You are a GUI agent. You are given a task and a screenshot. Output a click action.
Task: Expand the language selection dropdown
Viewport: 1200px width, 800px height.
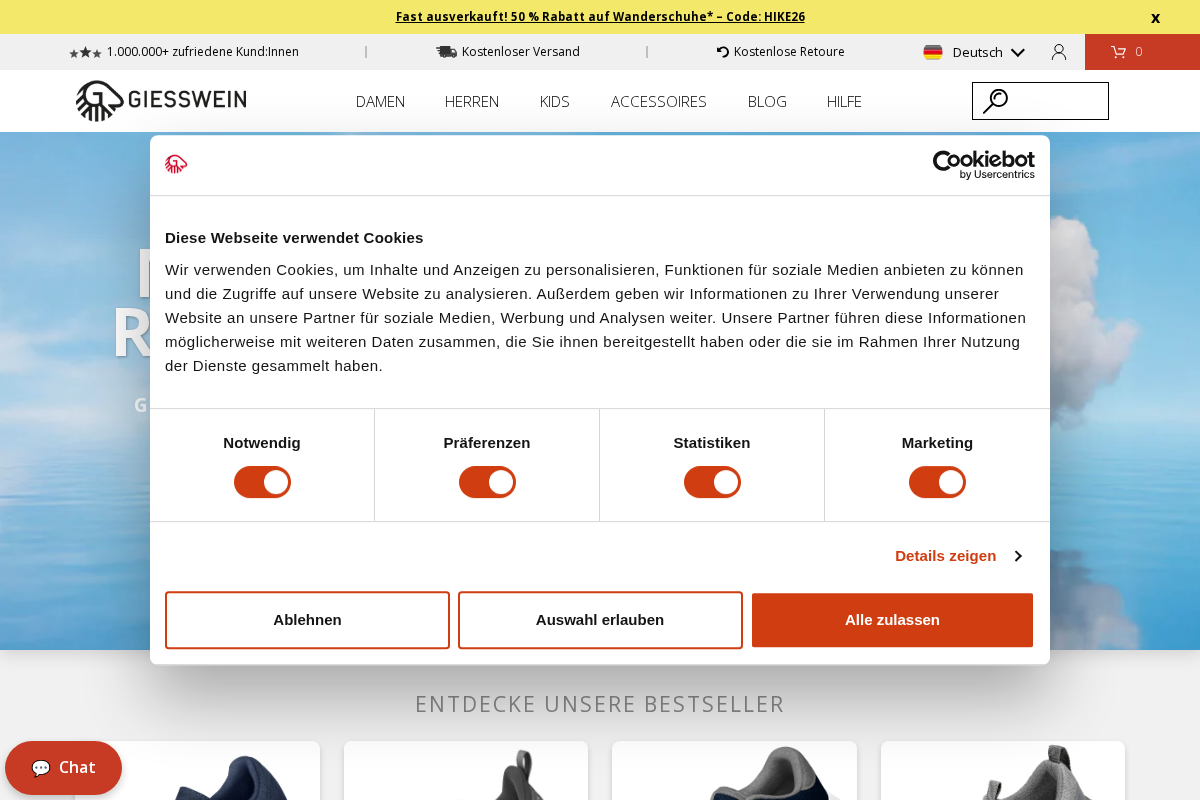point(1018,51)
